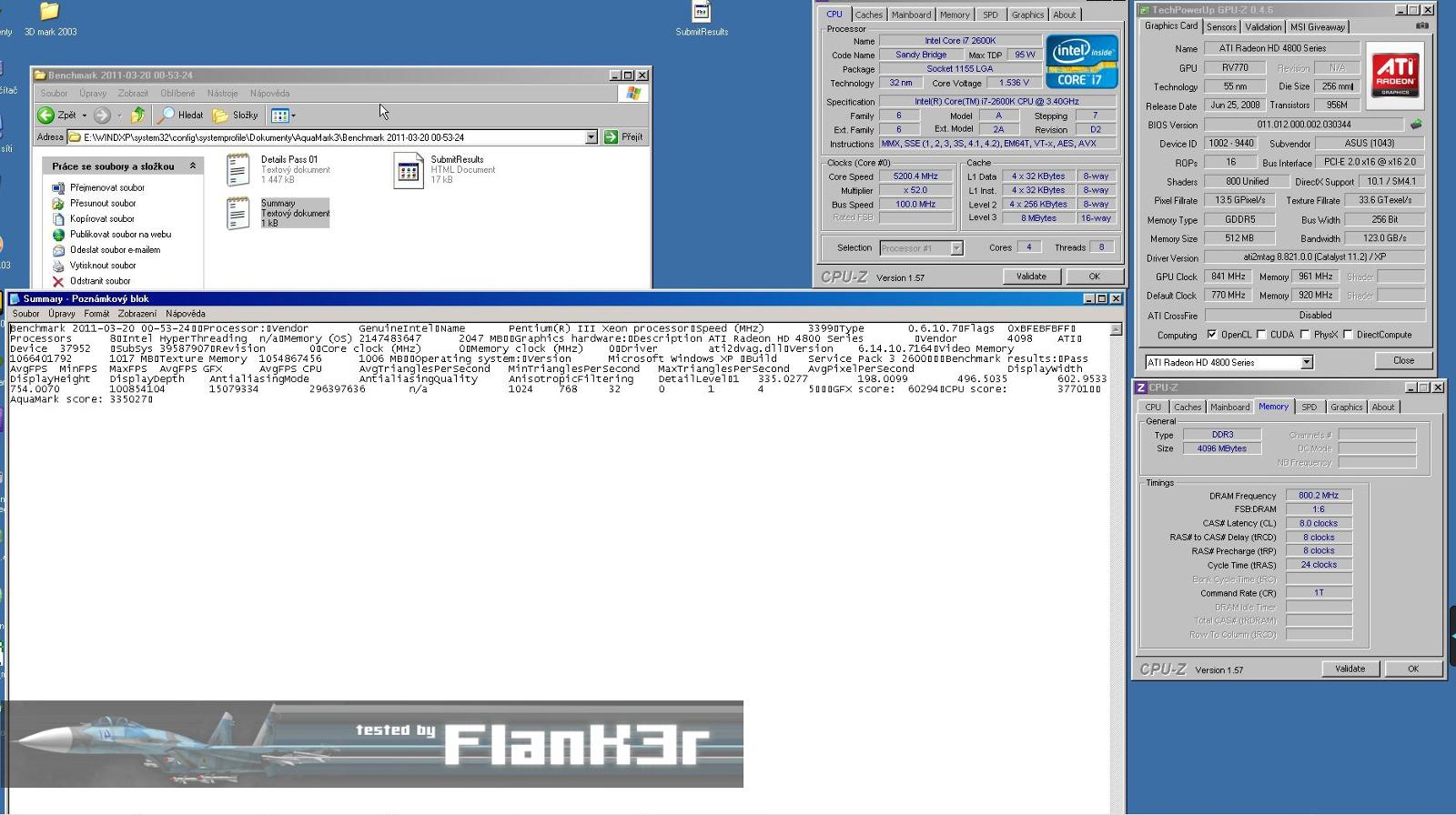Click Notepad vertical scrollbar up arrow
This screenshot has height=815, width=1456.
tap(1116, 329)
